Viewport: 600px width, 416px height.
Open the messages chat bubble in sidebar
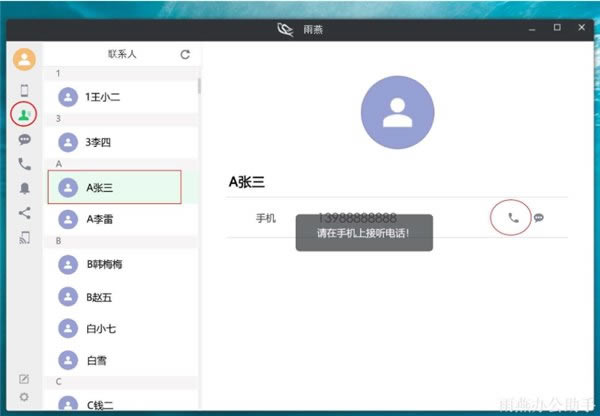click(x=24, y=140)
